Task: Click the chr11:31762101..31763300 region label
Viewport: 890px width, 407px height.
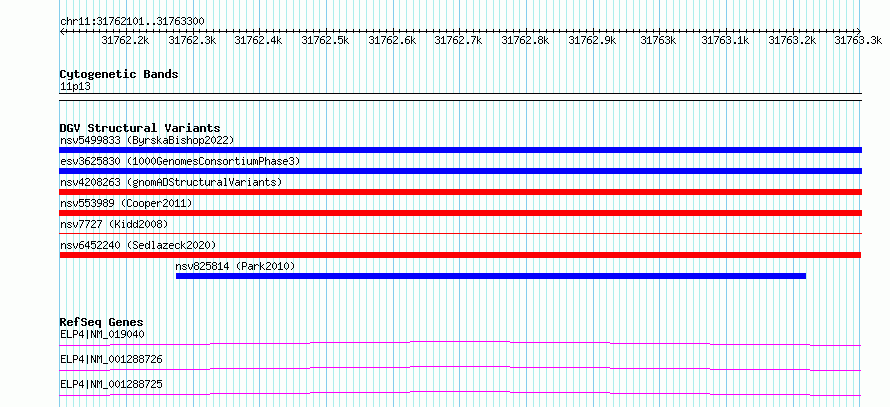Action: (132, 22)
